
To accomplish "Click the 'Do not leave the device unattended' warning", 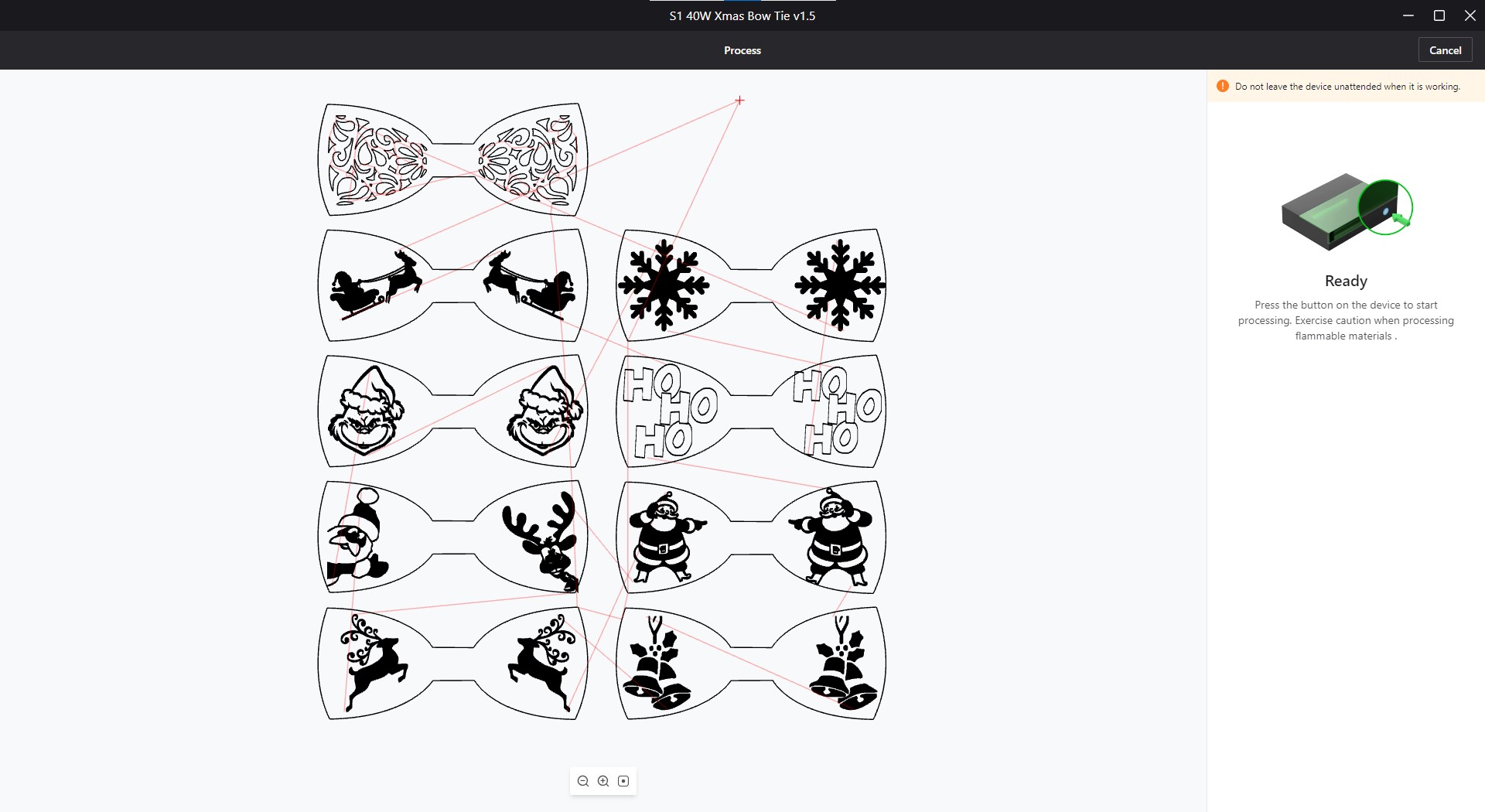I will pyautogui.click(x=1347, y=87).
